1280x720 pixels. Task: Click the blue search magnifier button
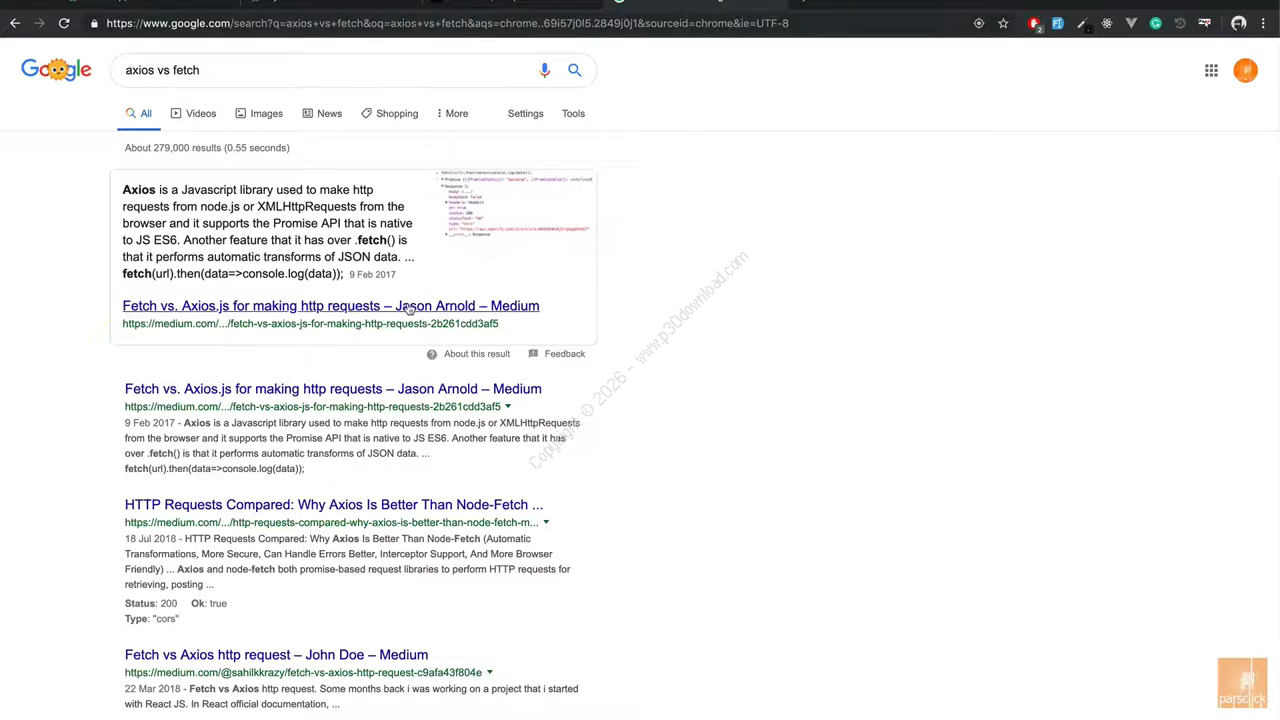[x=575, y=70]
